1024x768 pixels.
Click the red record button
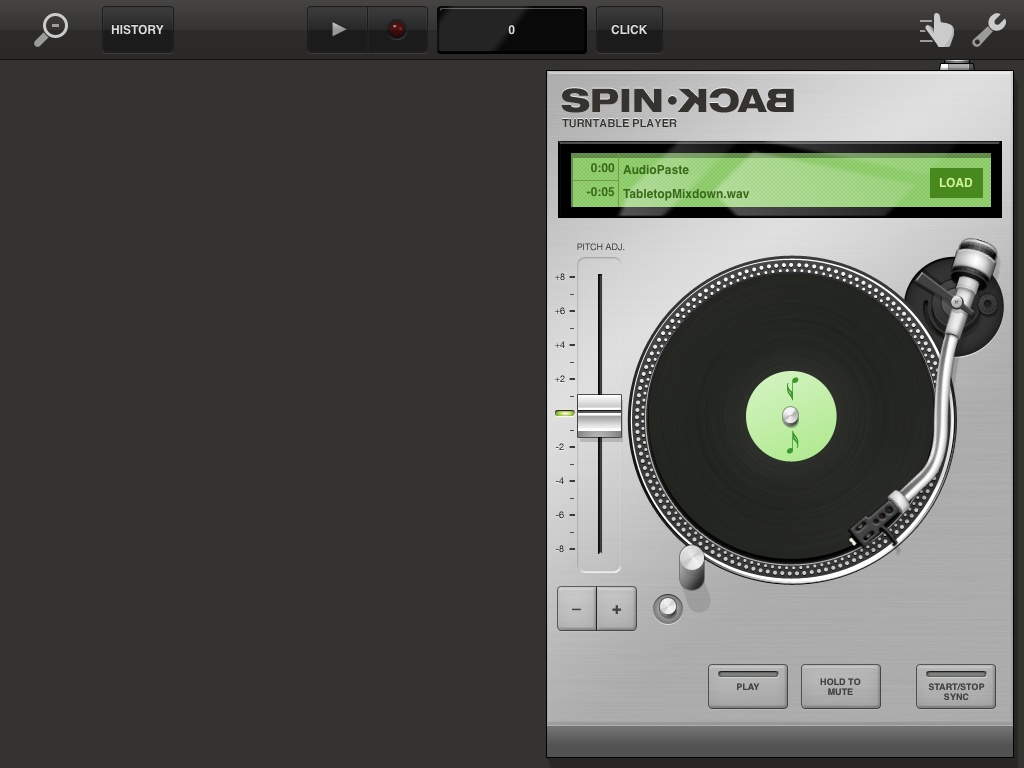(397, 29)
